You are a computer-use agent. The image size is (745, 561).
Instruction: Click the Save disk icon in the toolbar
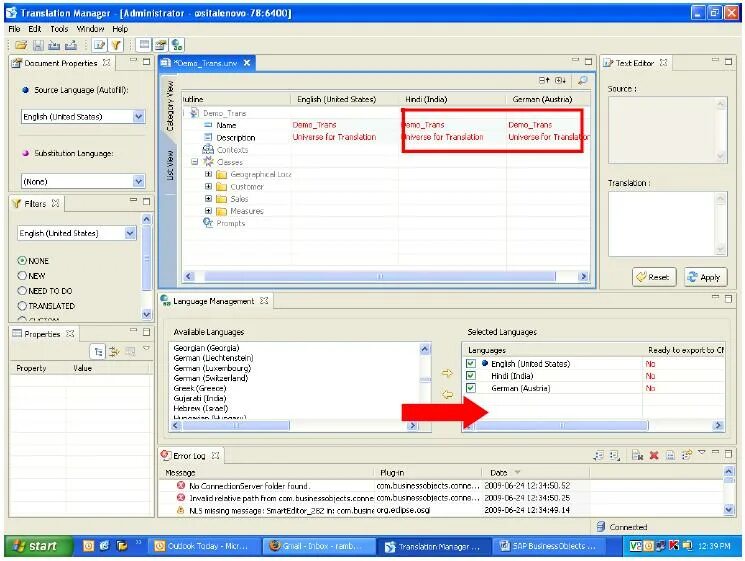tap(38, 45)
